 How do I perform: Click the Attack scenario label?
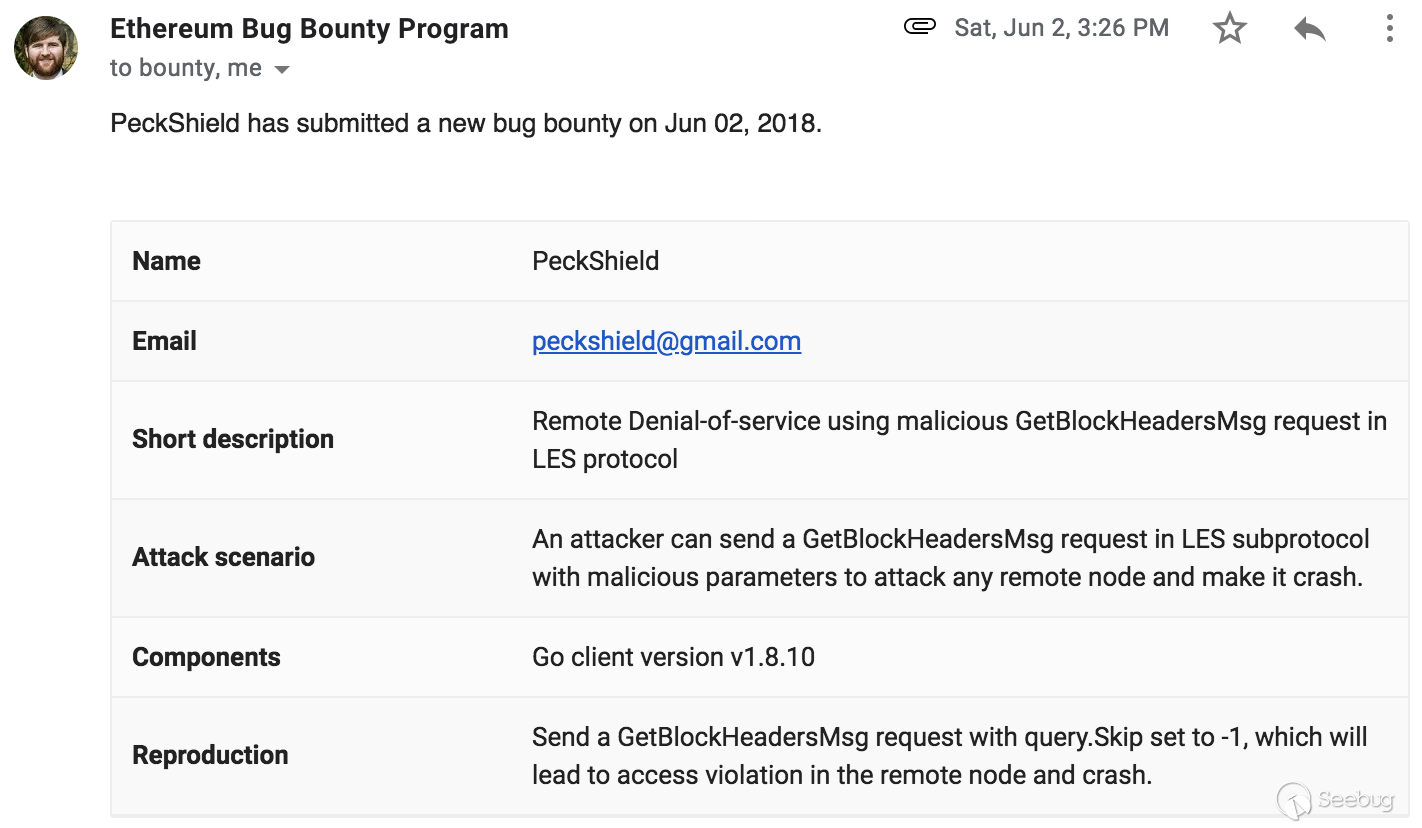point(223,557)
